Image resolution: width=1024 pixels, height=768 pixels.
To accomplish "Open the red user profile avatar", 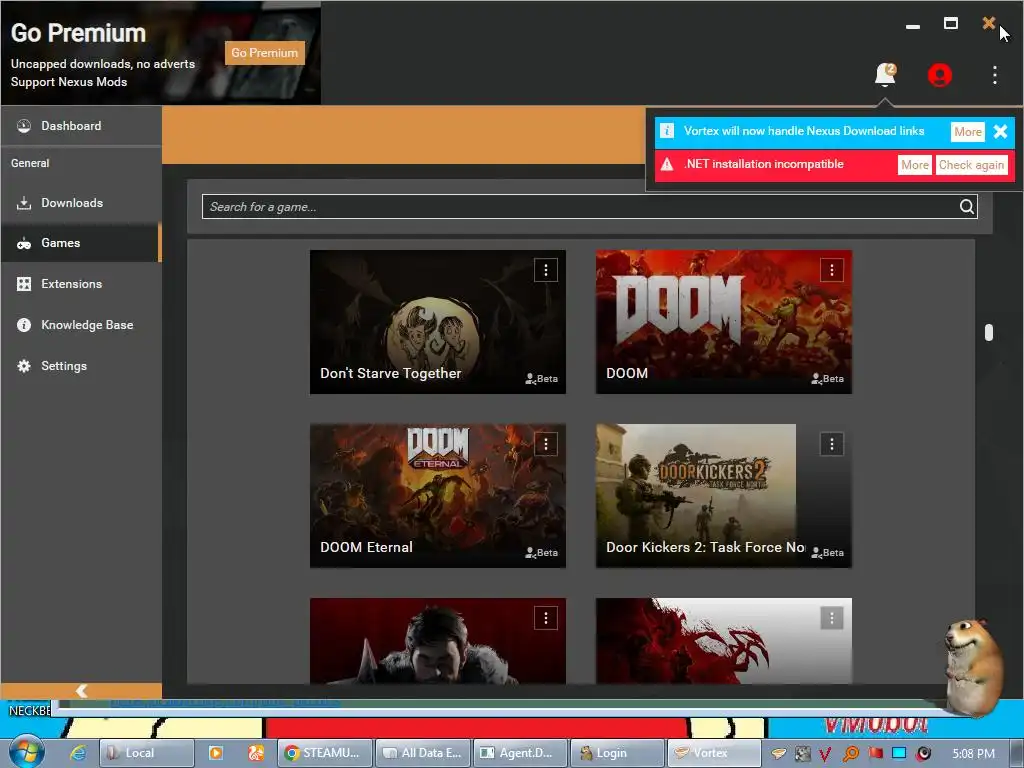I will (940, 75).
